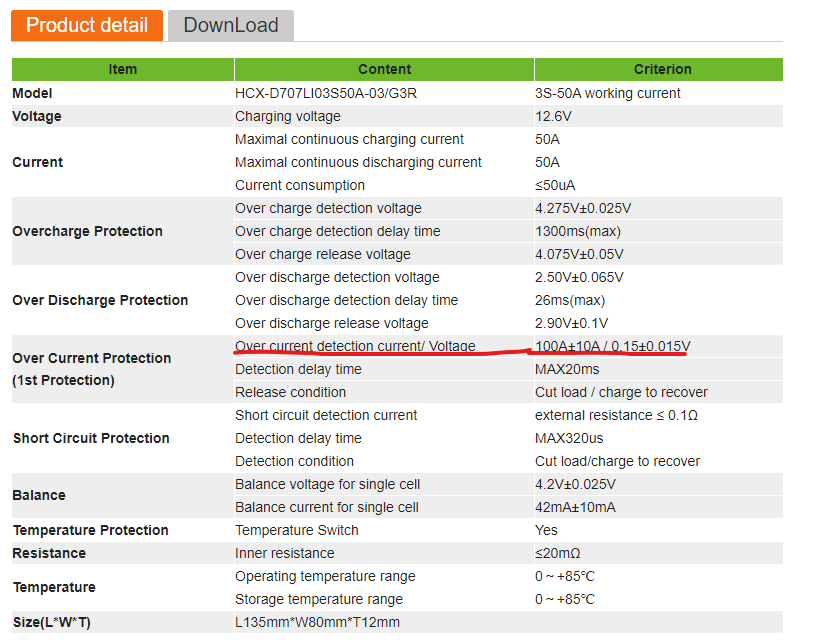Viewport: 823px width, 640px height.
Task: Select model number HCX-D707LI03S50A-03/G3R text
Action: (326, 93)
